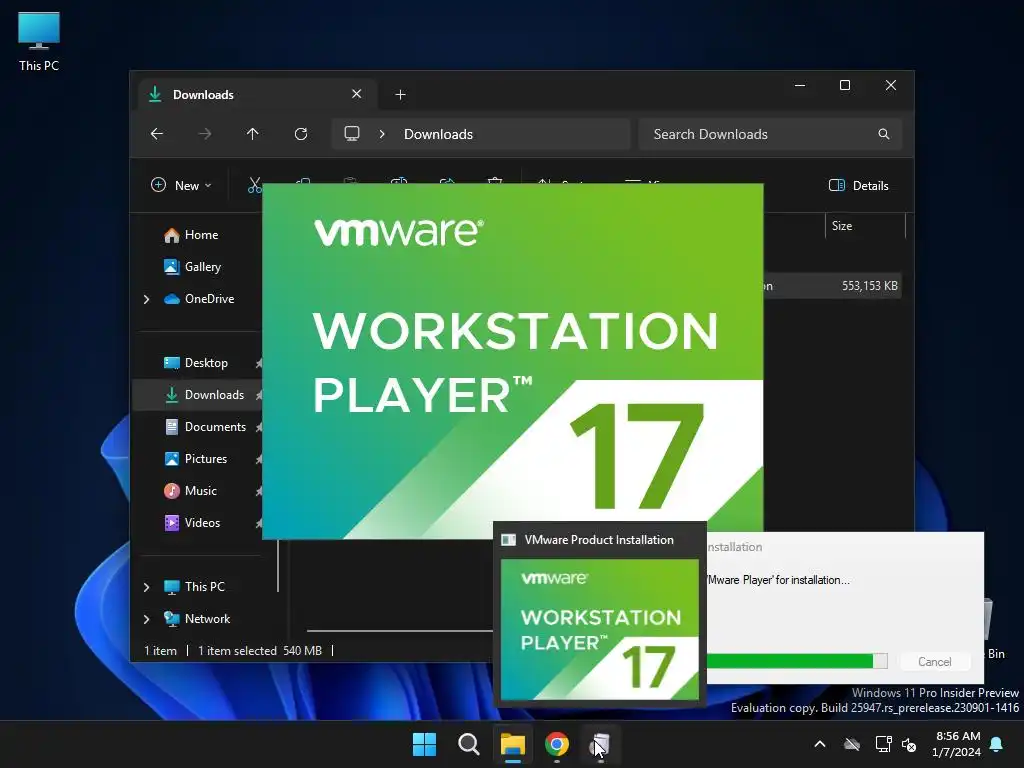Go back in File Explorer
Viewport: 1024px width, 768px height.
click(x=157, y=134)
